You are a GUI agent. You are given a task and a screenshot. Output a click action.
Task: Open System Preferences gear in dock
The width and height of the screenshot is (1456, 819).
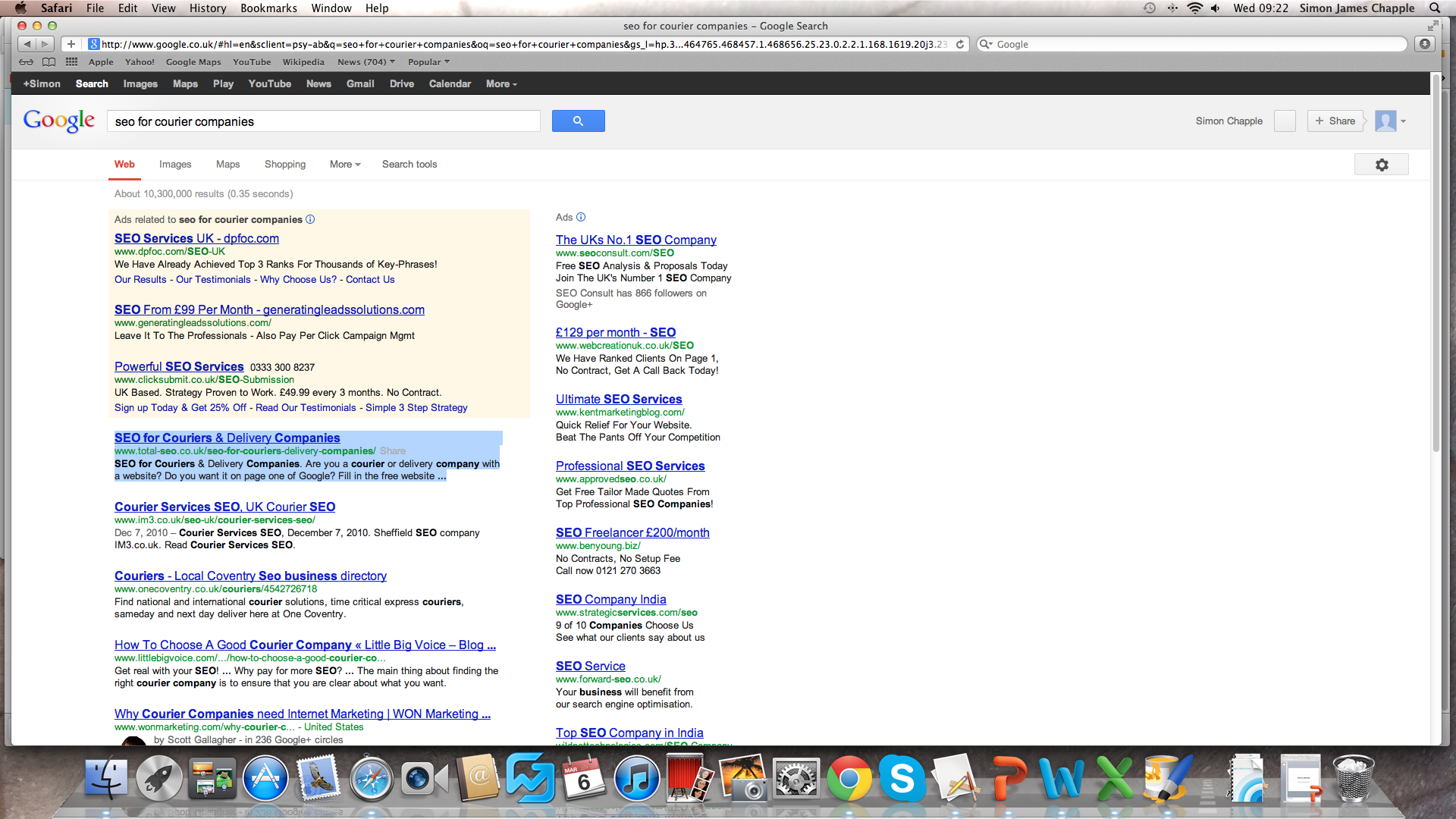pos(796,779)
